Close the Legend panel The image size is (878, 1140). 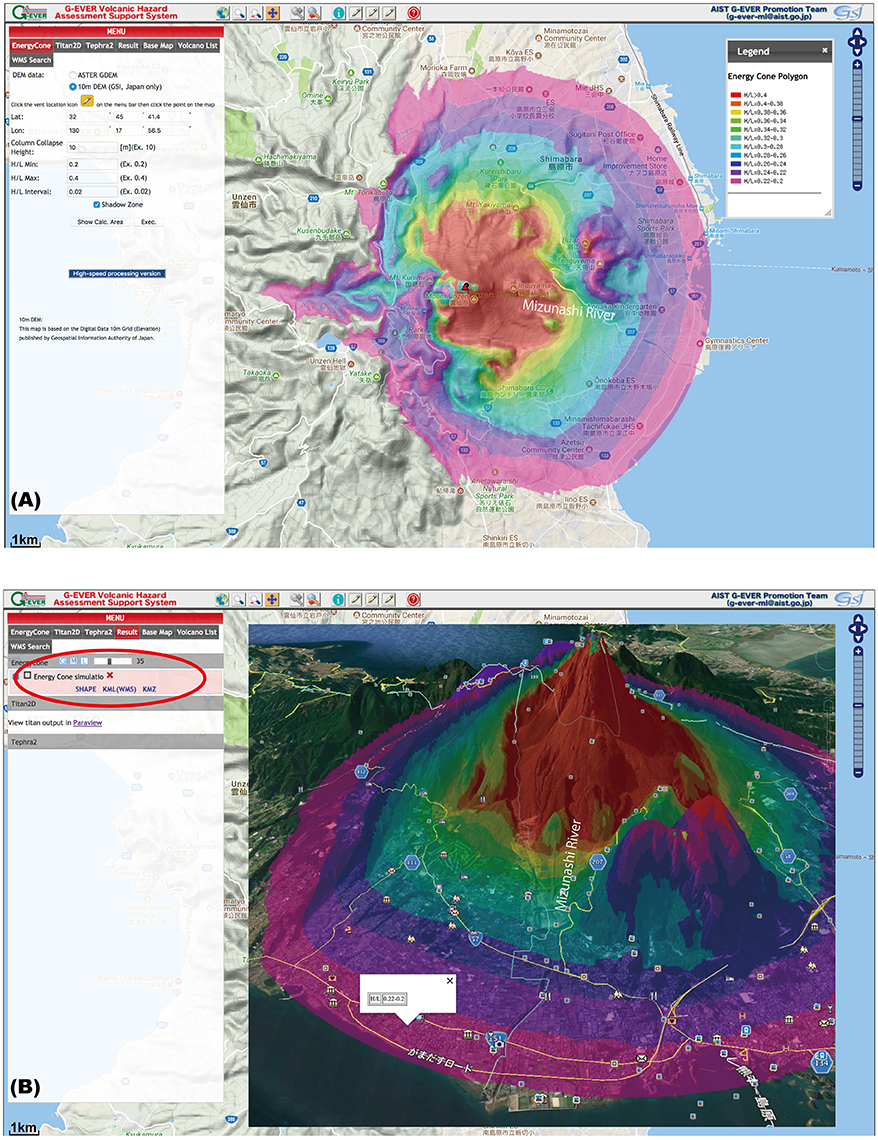coord(825,50)
